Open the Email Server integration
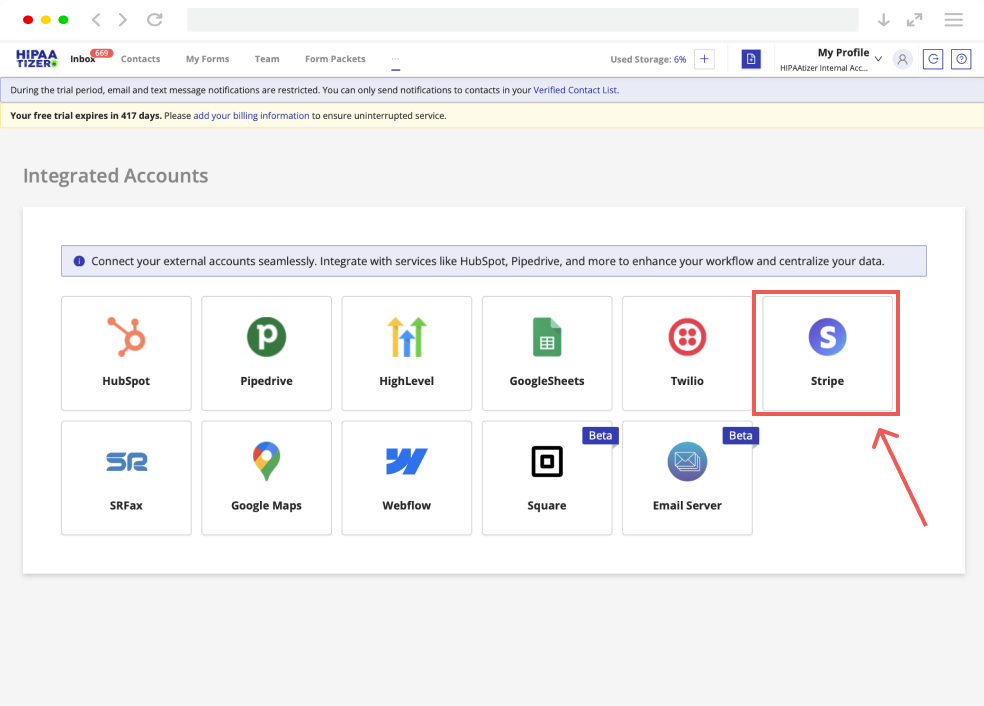984x706 pixels. coord(687,478)
